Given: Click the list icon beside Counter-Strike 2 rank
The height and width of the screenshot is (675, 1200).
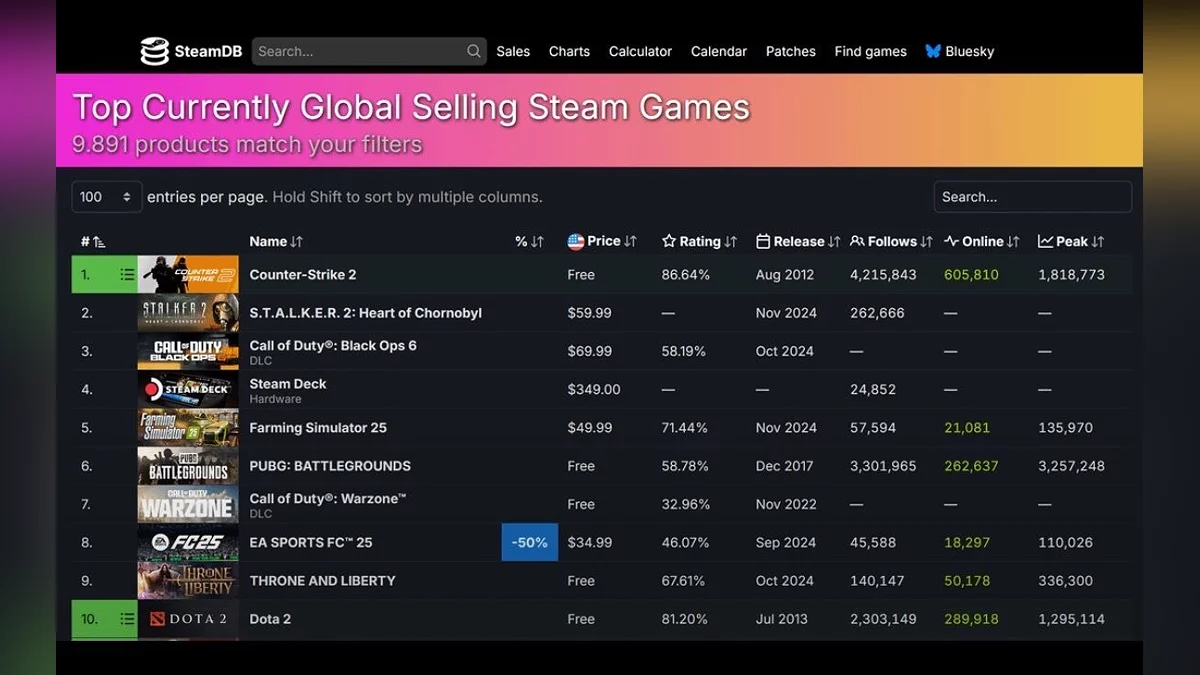Looking at the screenshot, I should click(127, 275).
